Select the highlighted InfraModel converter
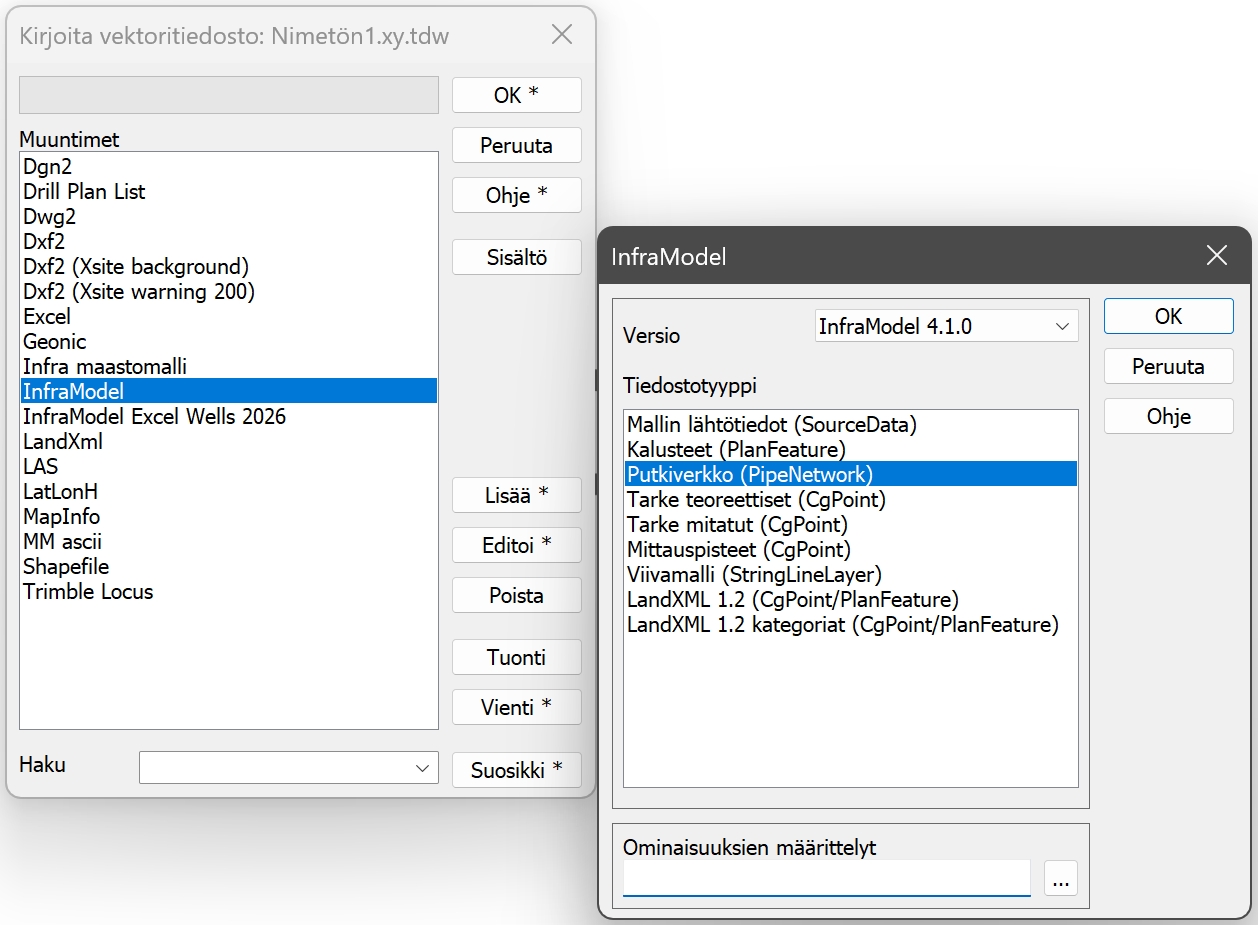 tap(229, 391)
